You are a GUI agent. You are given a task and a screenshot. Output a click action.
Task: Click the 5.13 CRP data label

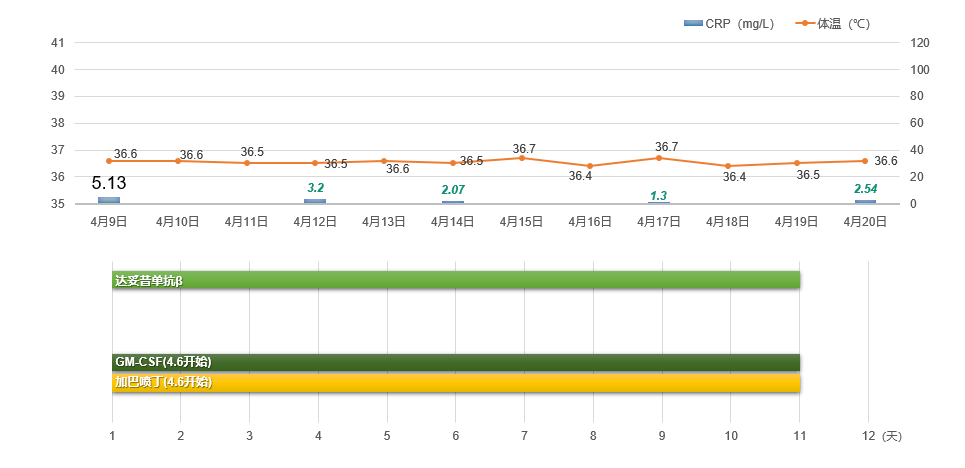[x=109, y=183]
